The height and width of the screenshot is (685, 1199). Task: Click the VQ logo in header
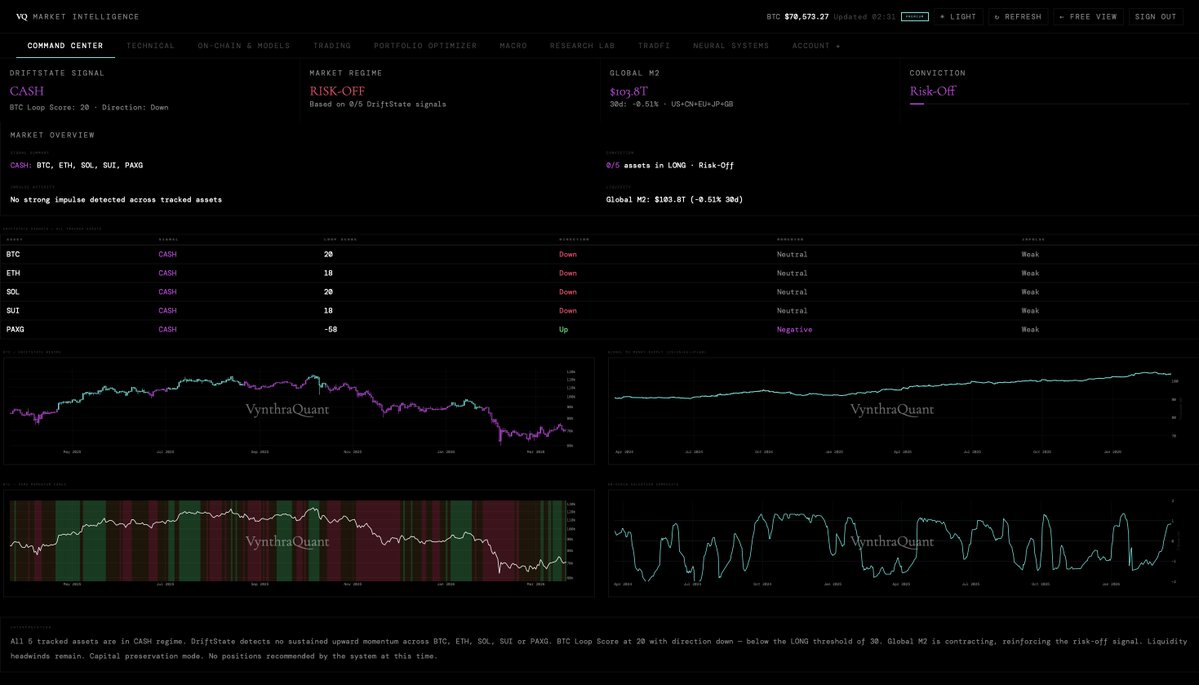pyautogui.click(x=21, y=16)
